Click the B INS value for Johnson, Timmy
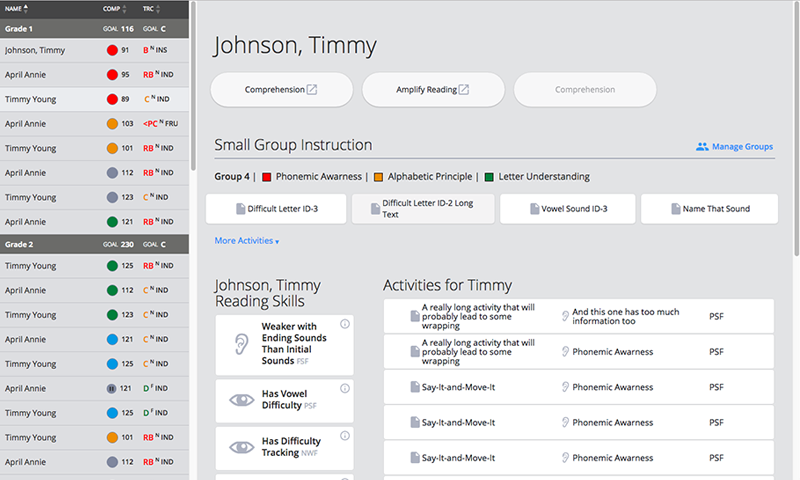800x480 pixels. (x=155, y=50)
